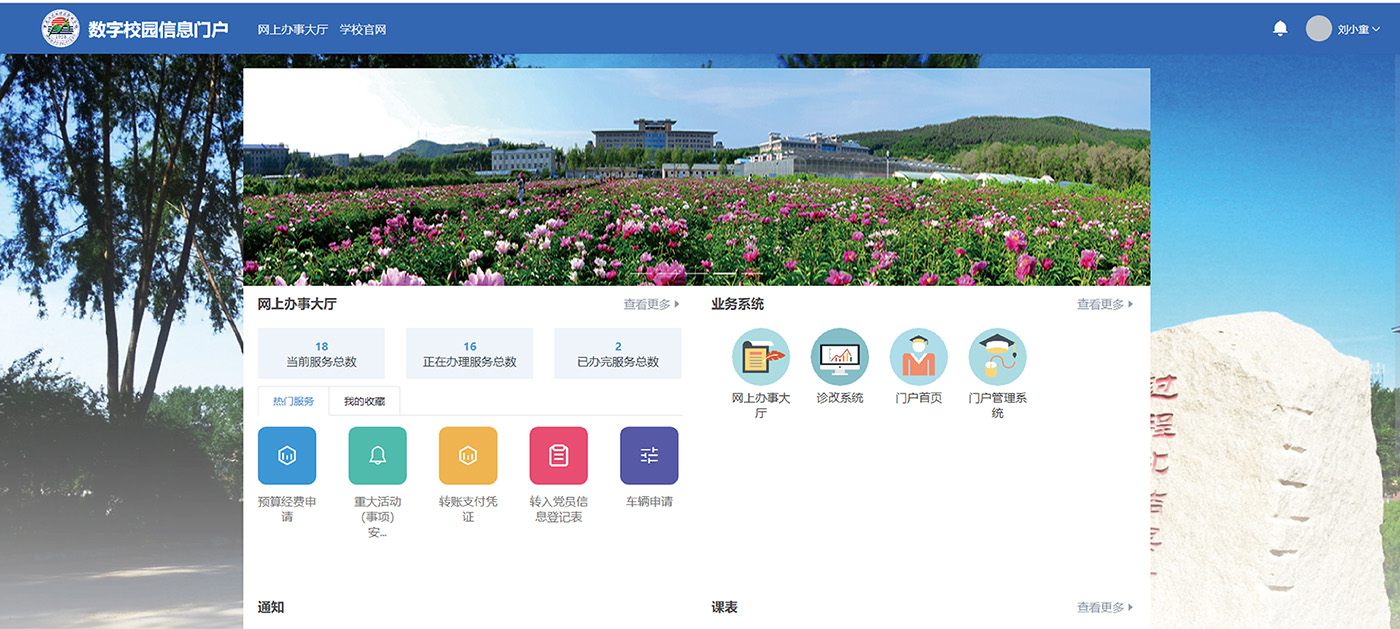Launch the 网上办事大厅 business system icon
The image size is (1400, 629).
(x=760, y=357)
